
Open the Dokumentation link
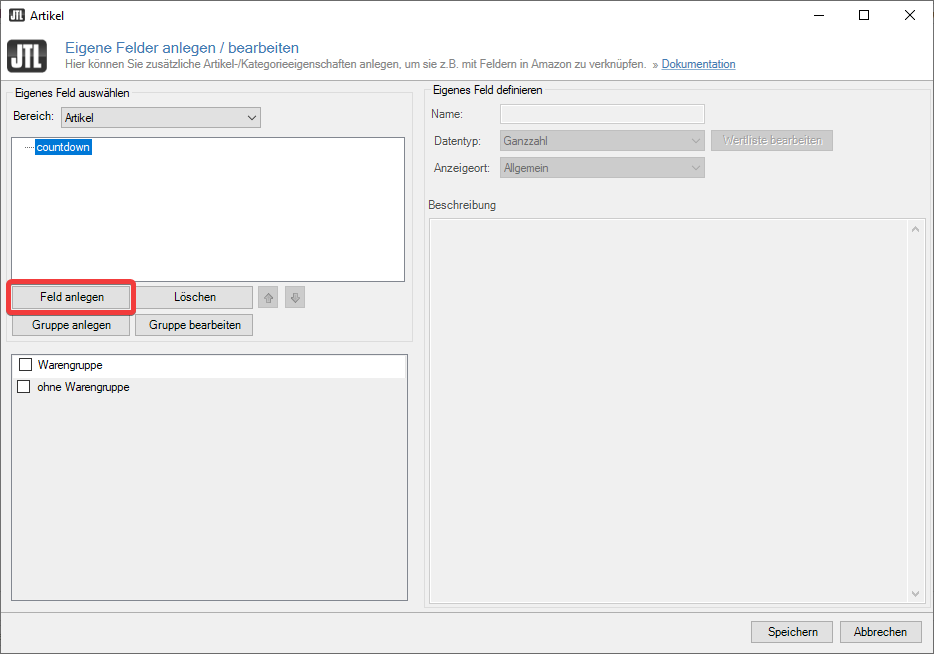(x=698, y=64)
